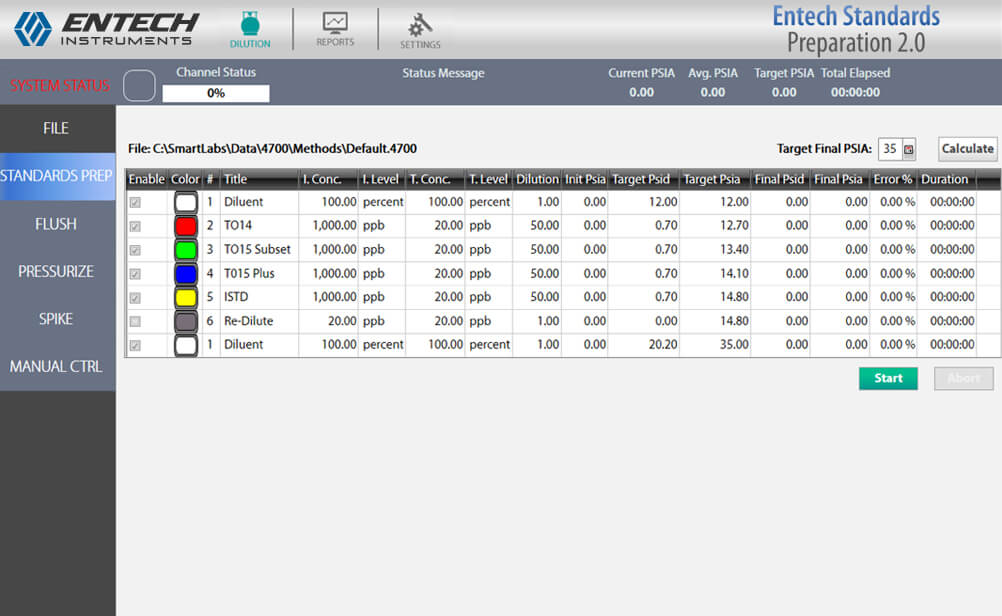This screenshot has height=616, width=1002.
Task: Enable the Re-Dilute row checkbox
Action: pyautogui.click(x=135, y=321)
